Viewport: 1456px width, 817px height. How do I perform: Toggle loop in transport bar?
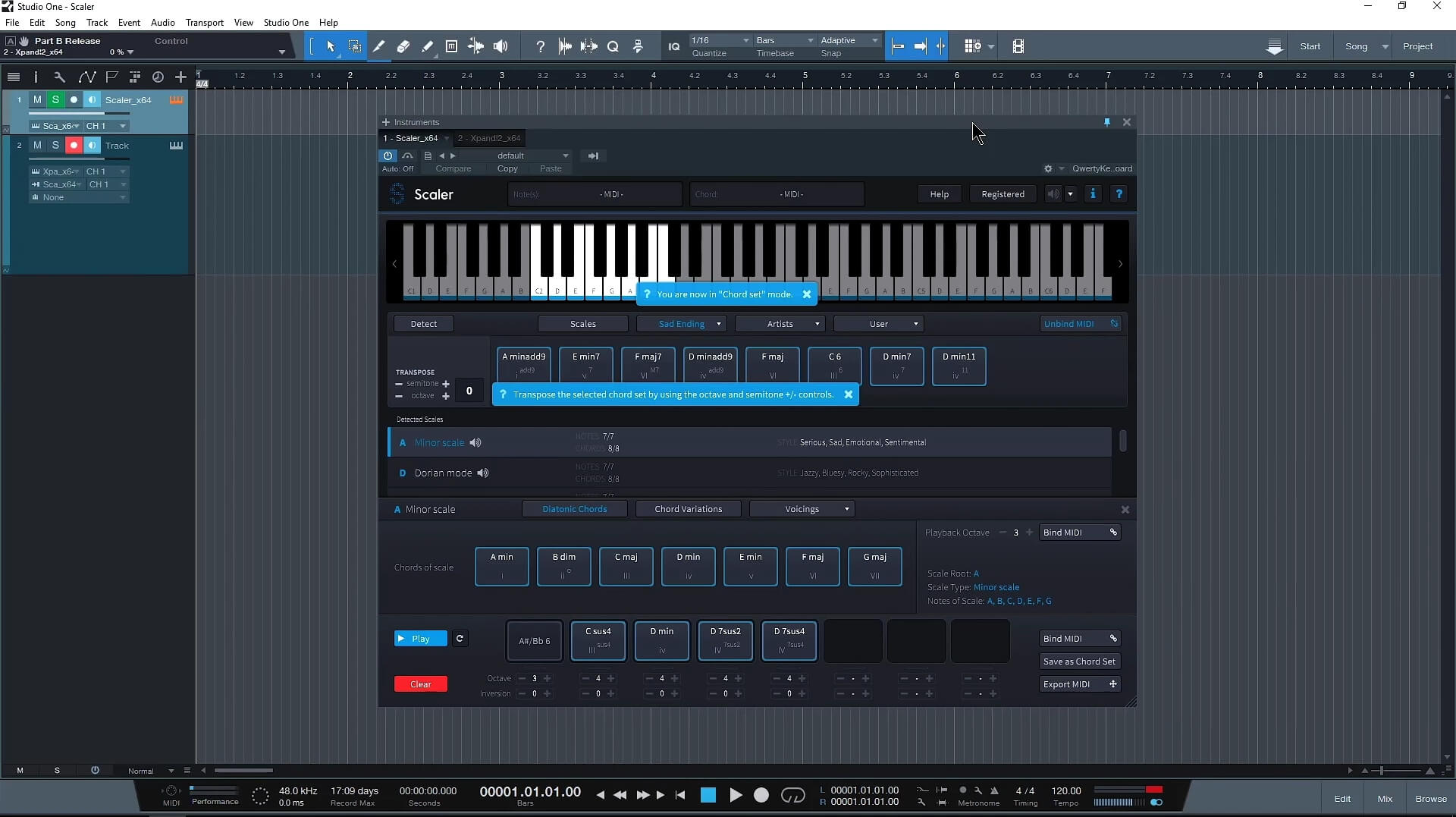click(x=792, y=795)
